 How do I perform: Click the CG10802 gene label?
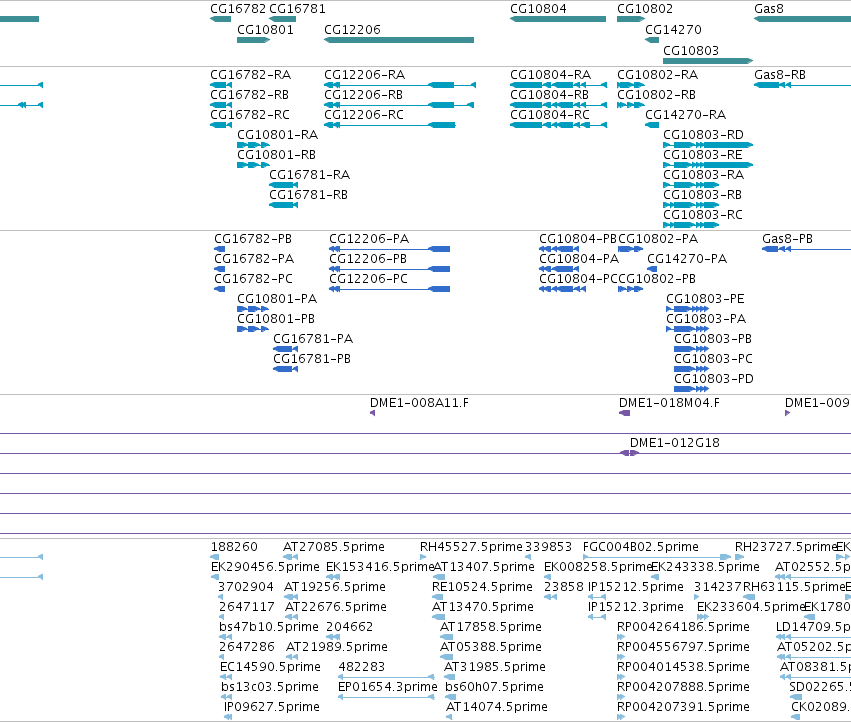click(645, 9)
